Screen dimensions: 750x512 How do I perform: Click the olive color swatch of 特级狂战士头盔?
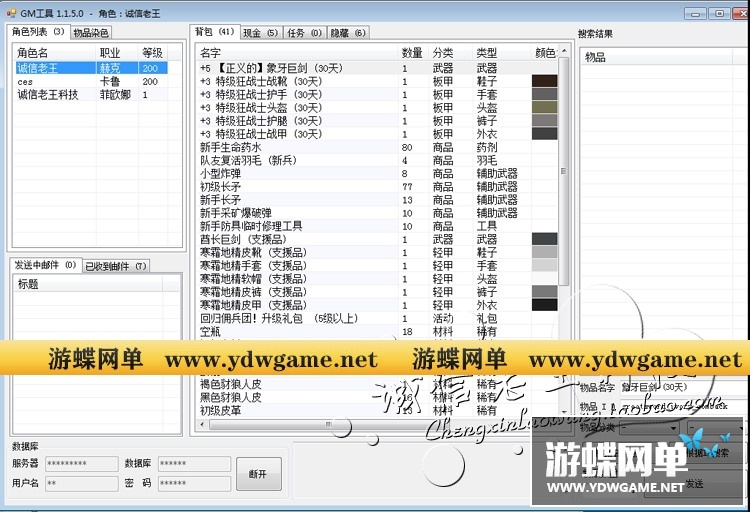click(x=544, y=107)
